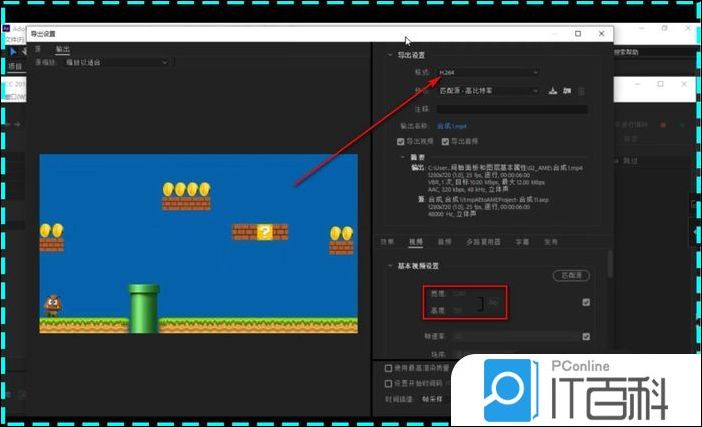The width and height of the screenshot is (702, 427).
Task: Open the preset dropdown showing 匹配源 - 高比特率
Action: point(488,91)
